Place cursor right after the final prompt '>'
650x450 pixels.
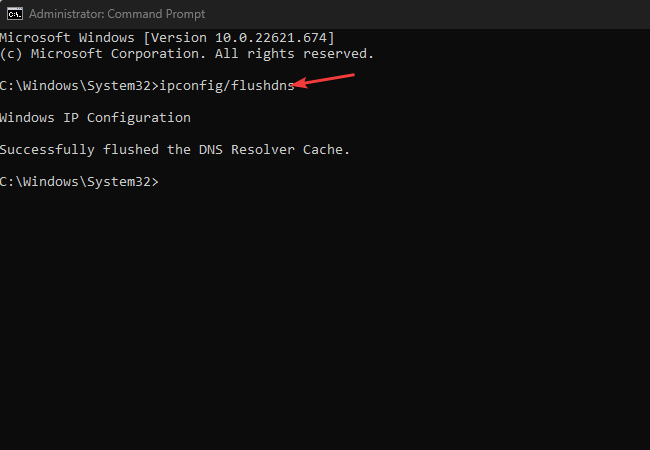click(x=162, y=182)
